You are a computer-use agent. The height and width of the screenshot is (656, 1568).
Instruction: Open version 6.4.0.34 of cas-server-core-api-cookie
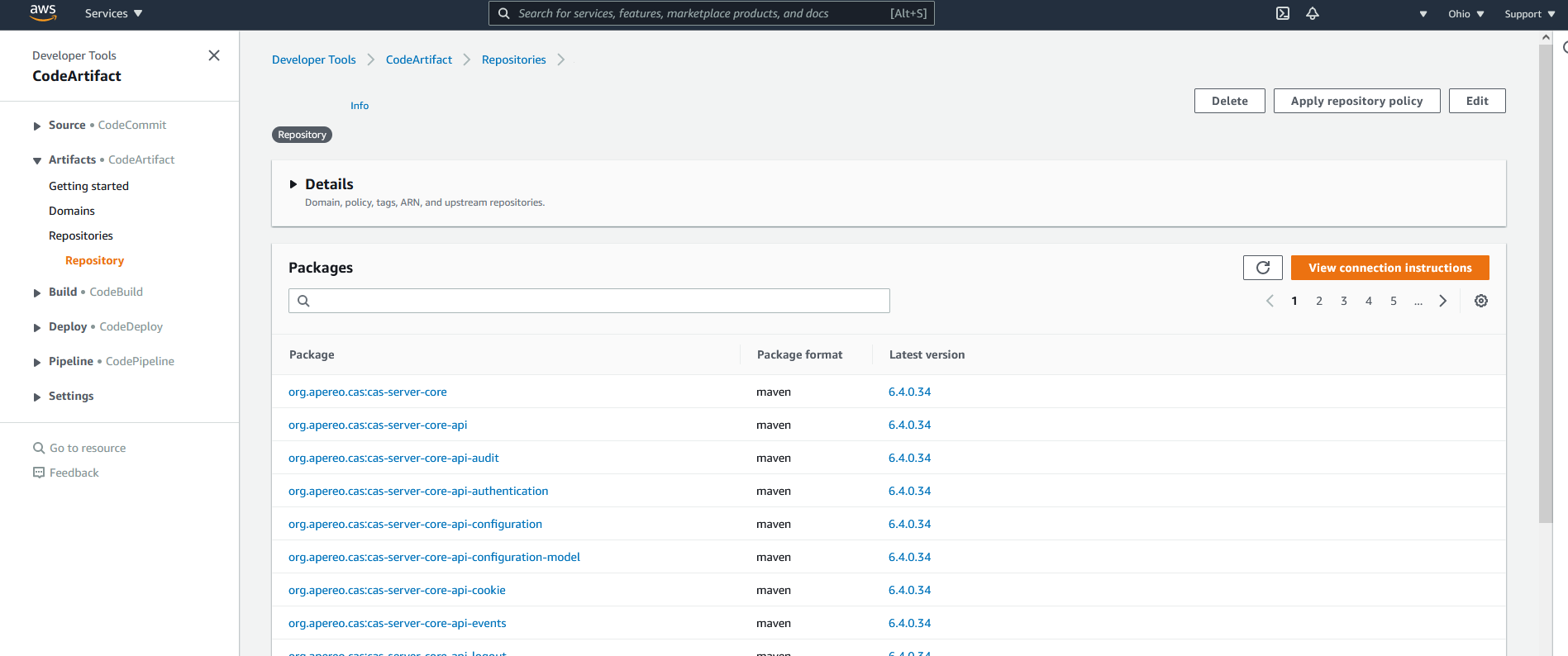[909, 590]
